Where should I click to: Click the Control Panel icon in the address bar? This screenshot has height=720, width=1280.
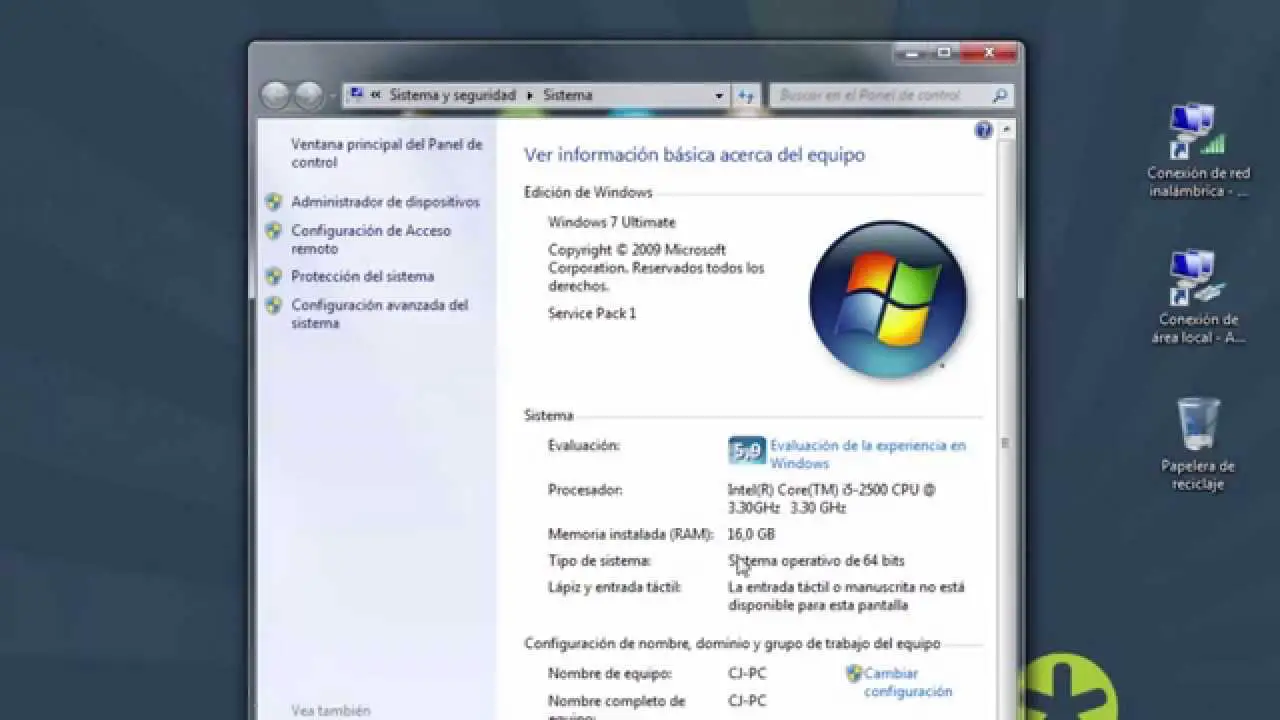pyautogui.click(x=356, y=95)
